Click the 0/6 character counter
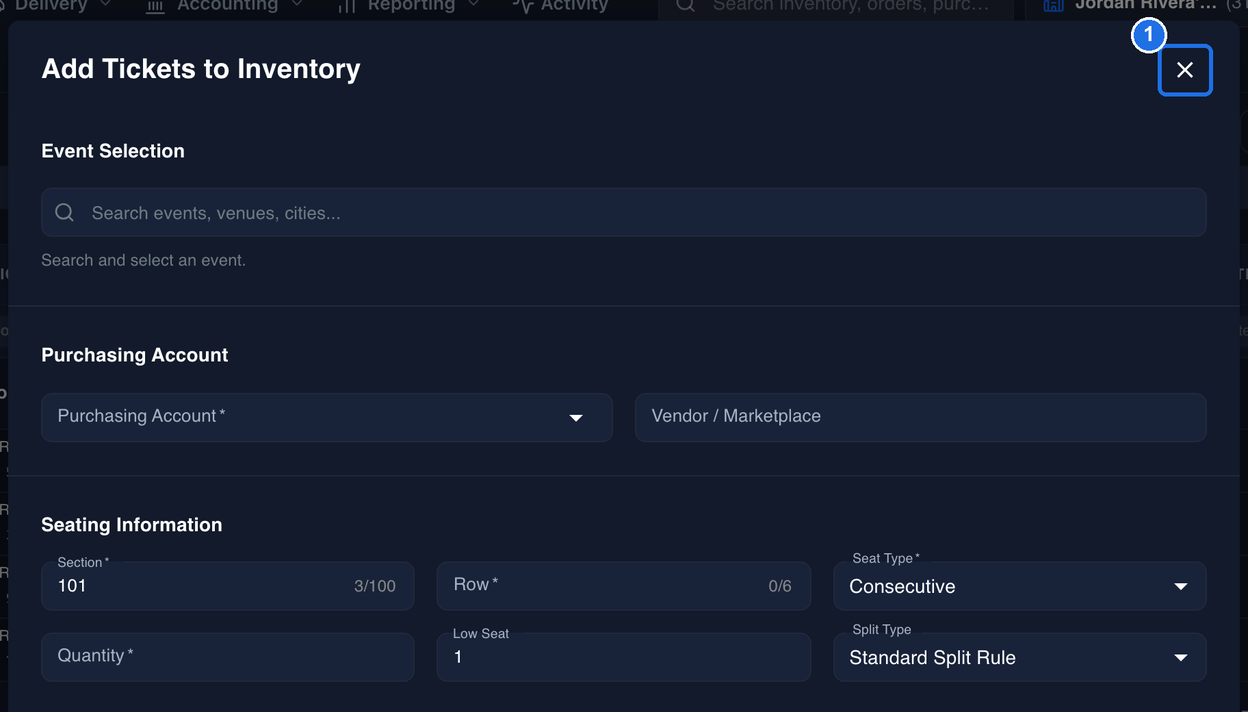Screen dimensions: 1248x712 [x=780, y=586]
